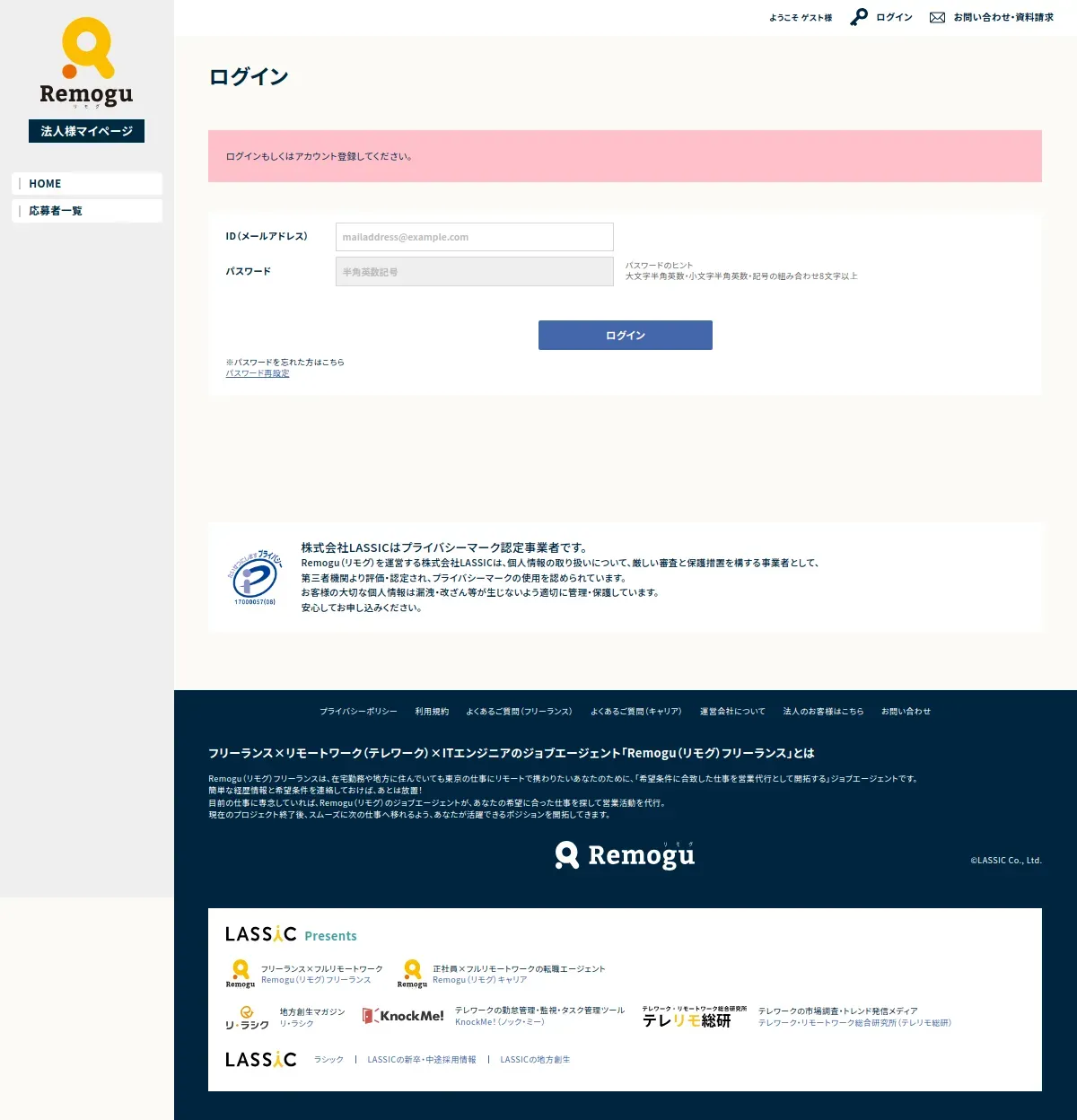Screen dimensions: 1077x1120
Task: Click the white Remogu logo in footer
Action: 625,855
